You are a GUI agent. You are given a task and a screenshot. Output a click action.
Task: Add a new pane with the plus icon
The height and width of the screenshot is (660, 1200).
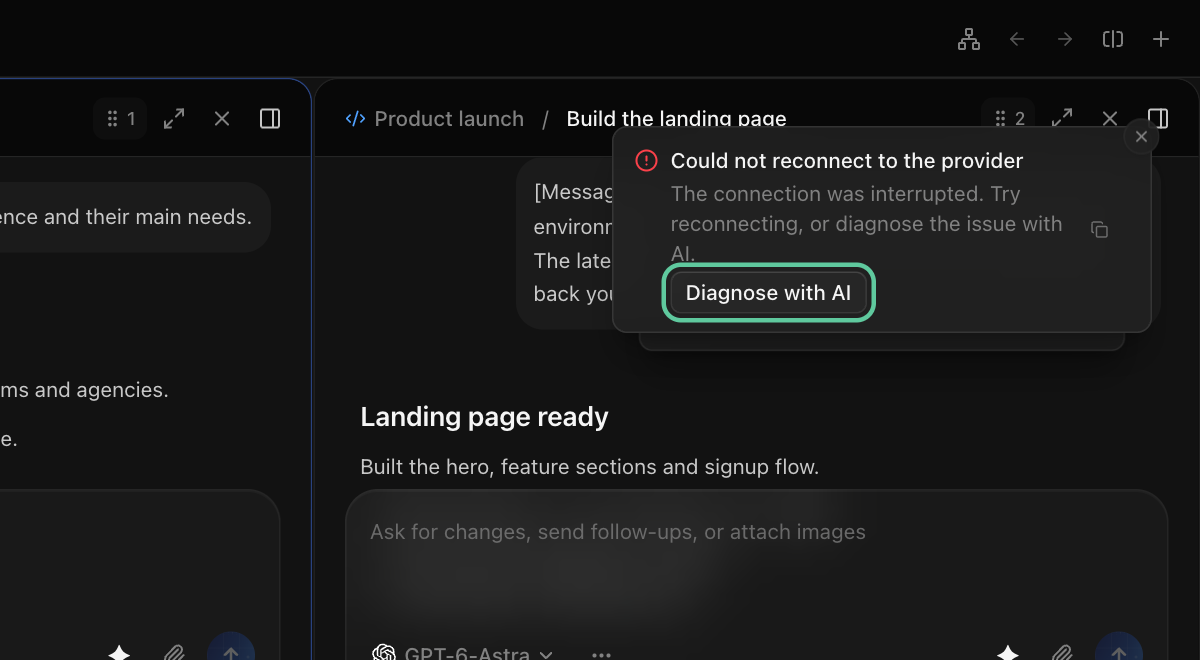[x=1161, y=39]
